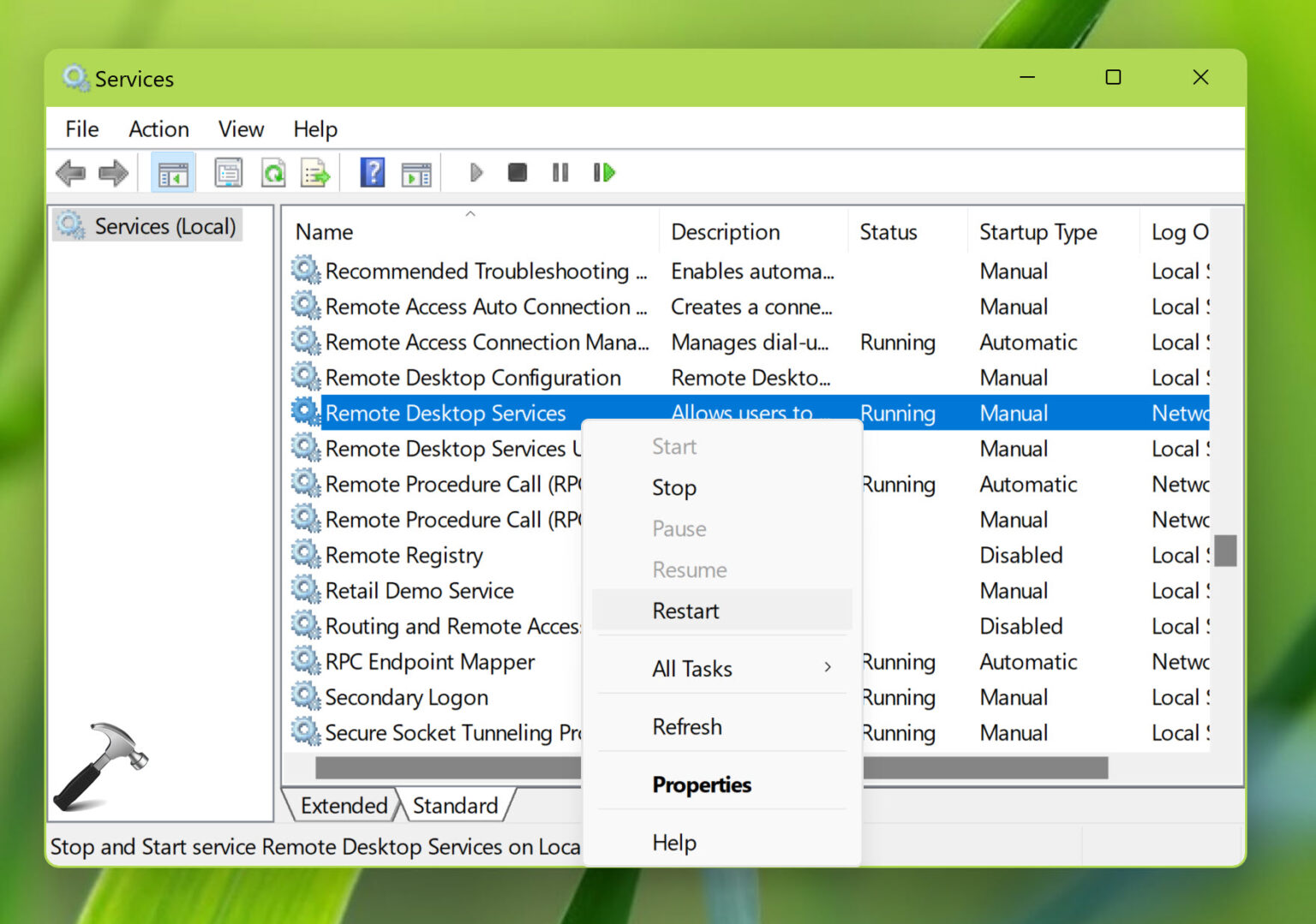Select the Remote Registry service row
1316x924 pixels.
pyautogui.click(x=403, y=554)
